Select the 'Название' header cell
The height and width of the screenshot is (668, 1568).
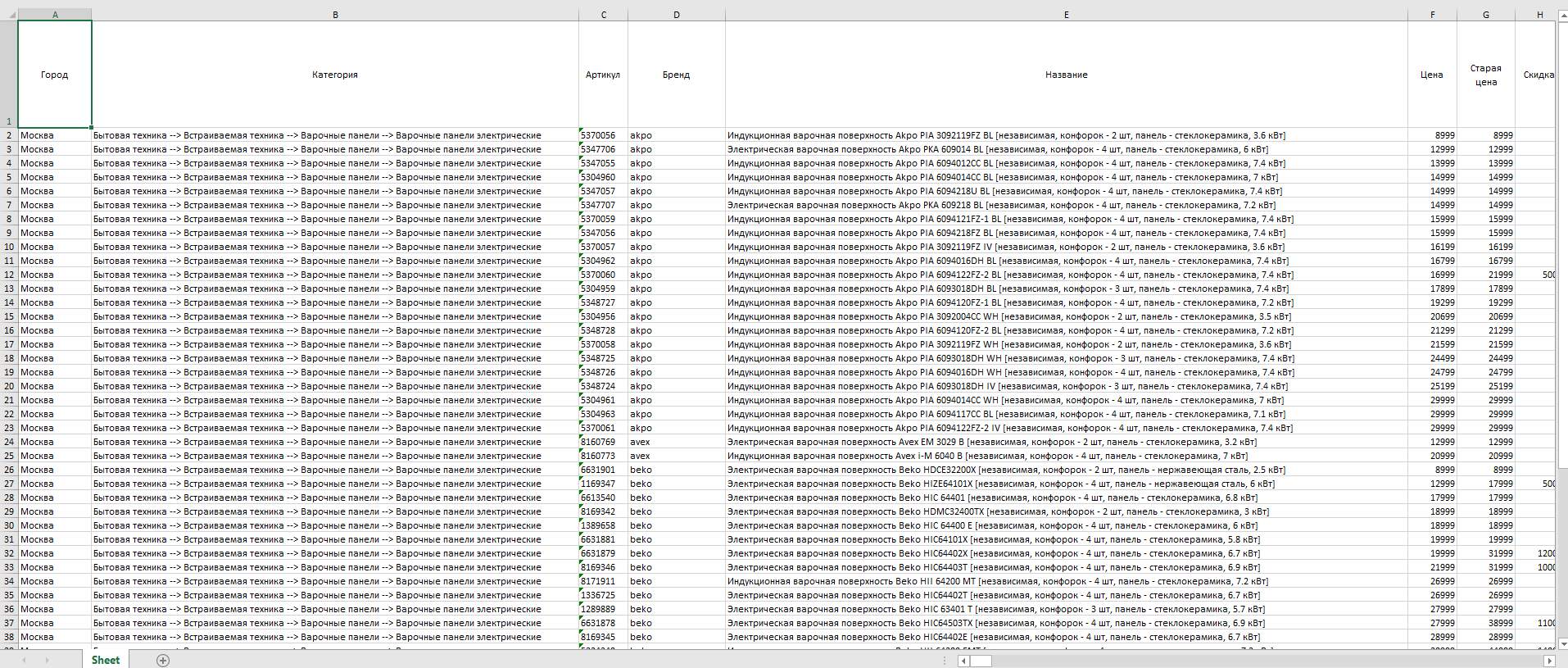[1067, 75]
